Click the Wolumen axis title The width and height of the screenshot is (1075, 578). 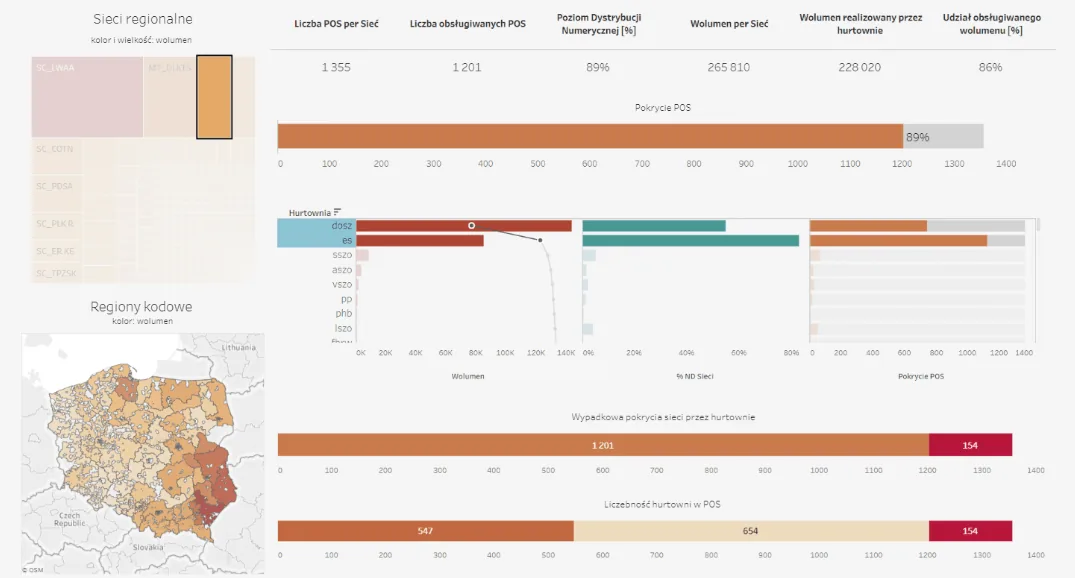point(468,376)
